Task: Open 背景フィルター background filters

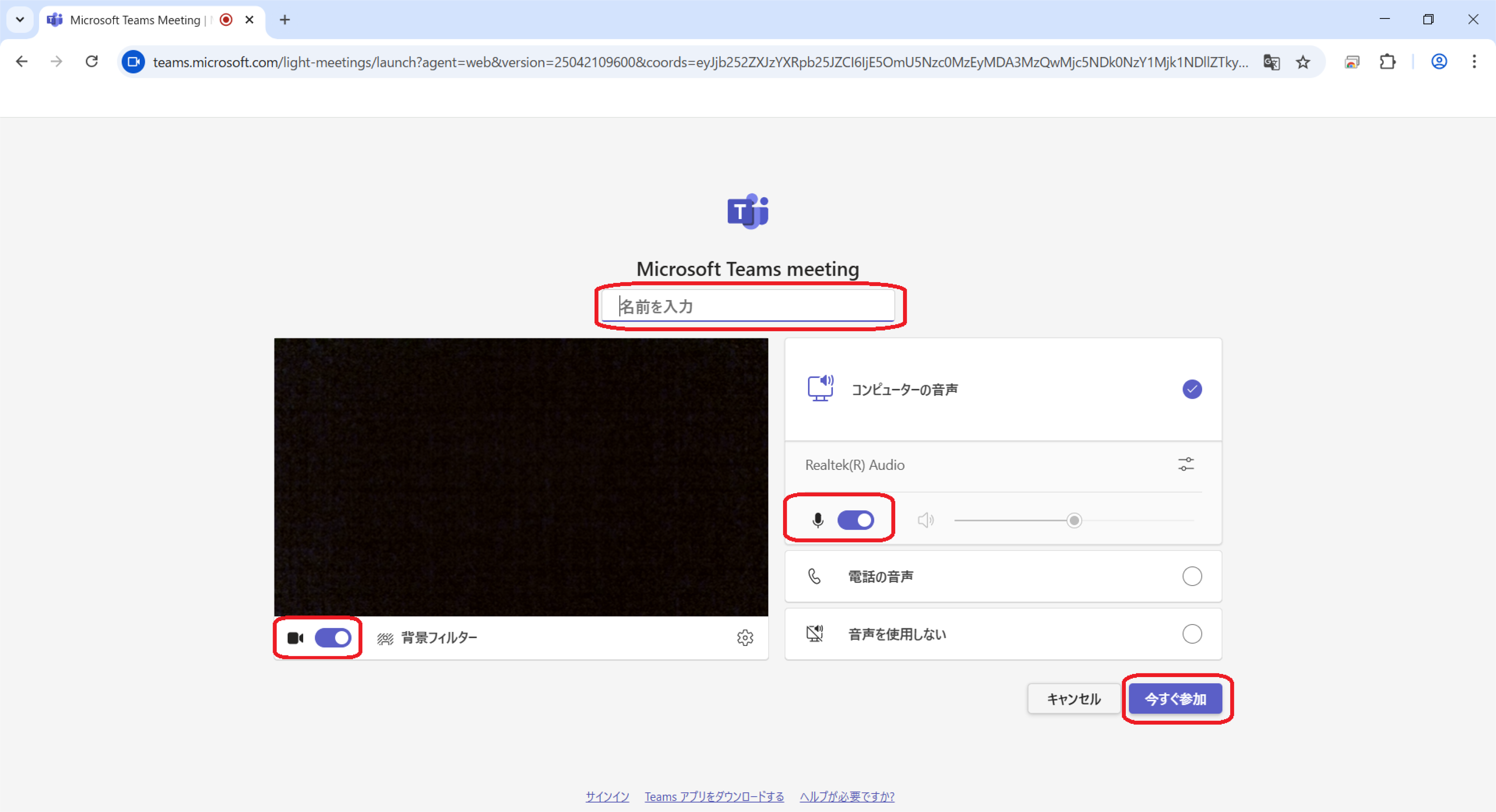Action: point(427,638)
